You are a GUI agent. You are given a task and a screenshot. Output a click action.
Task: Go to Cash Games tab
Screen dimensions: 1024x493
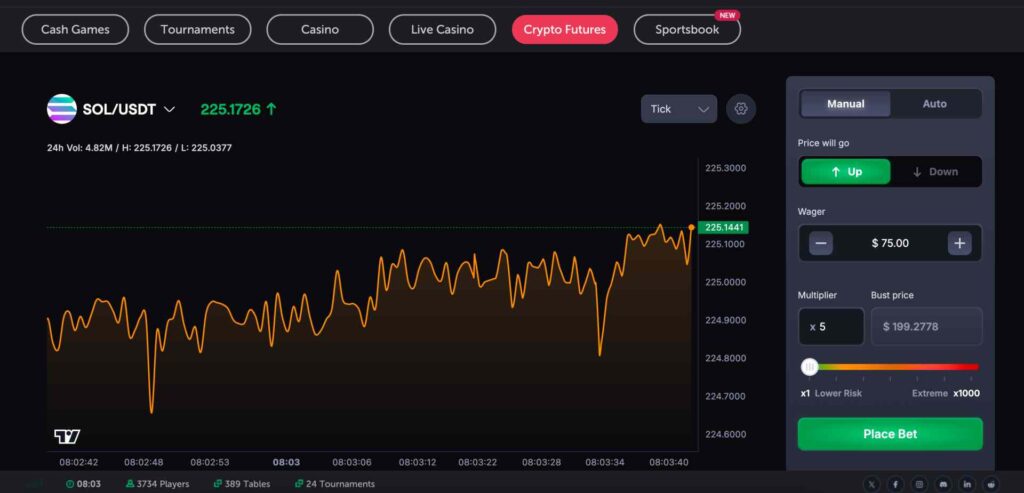pyautogui.click(x=75, y=29)
